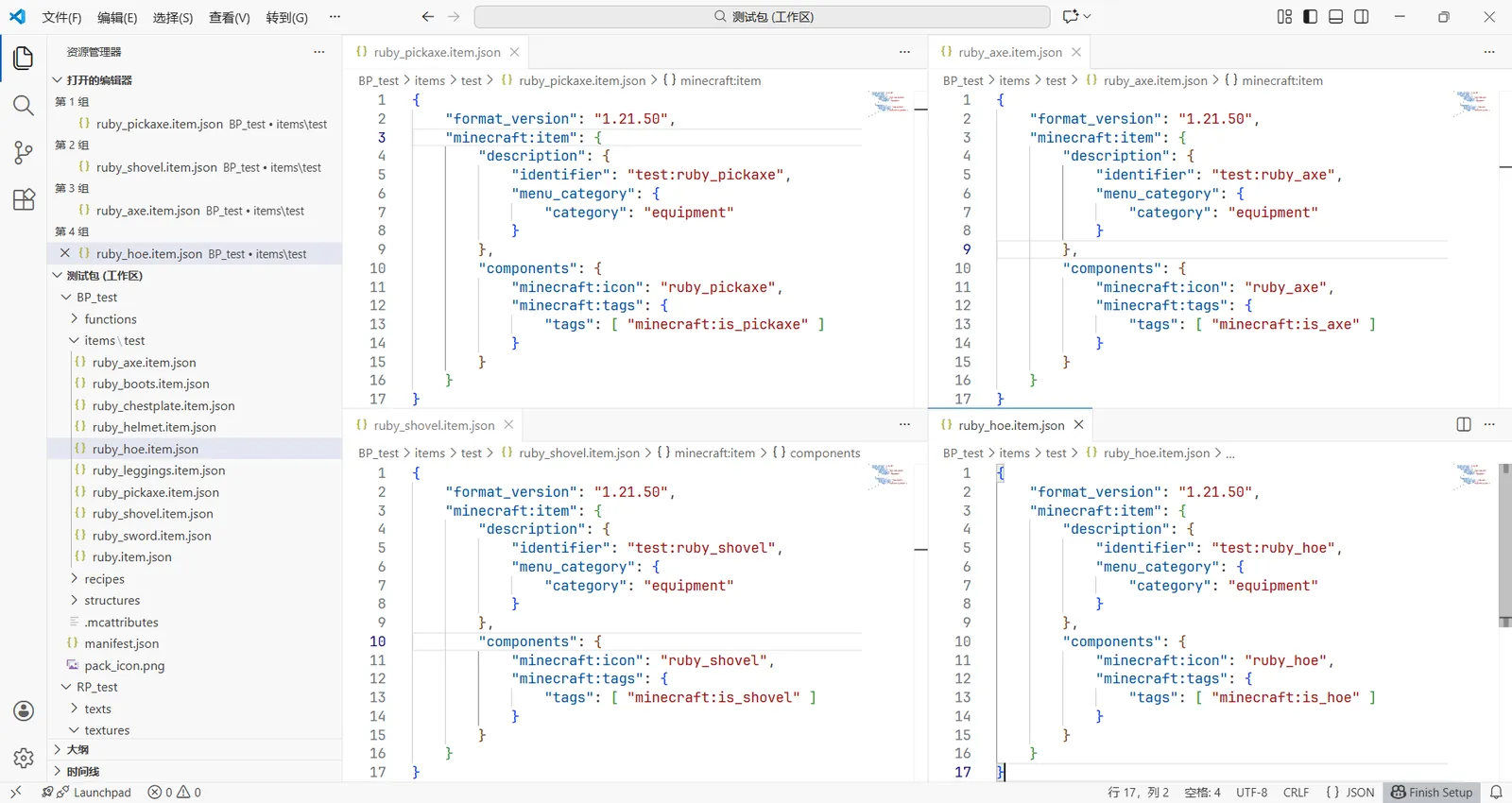Switch to the ruby_shovel.item.json tab
Screen dimensions: 1512x803
[x=434, y=425]
